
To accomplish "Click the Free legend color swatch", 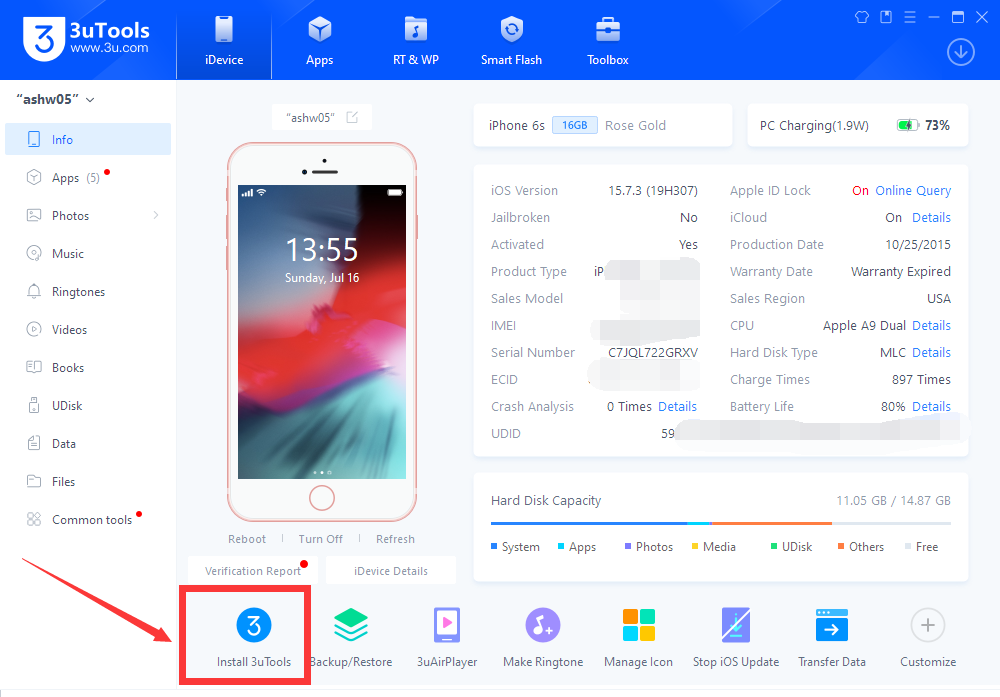I will [x=908, y=547].
